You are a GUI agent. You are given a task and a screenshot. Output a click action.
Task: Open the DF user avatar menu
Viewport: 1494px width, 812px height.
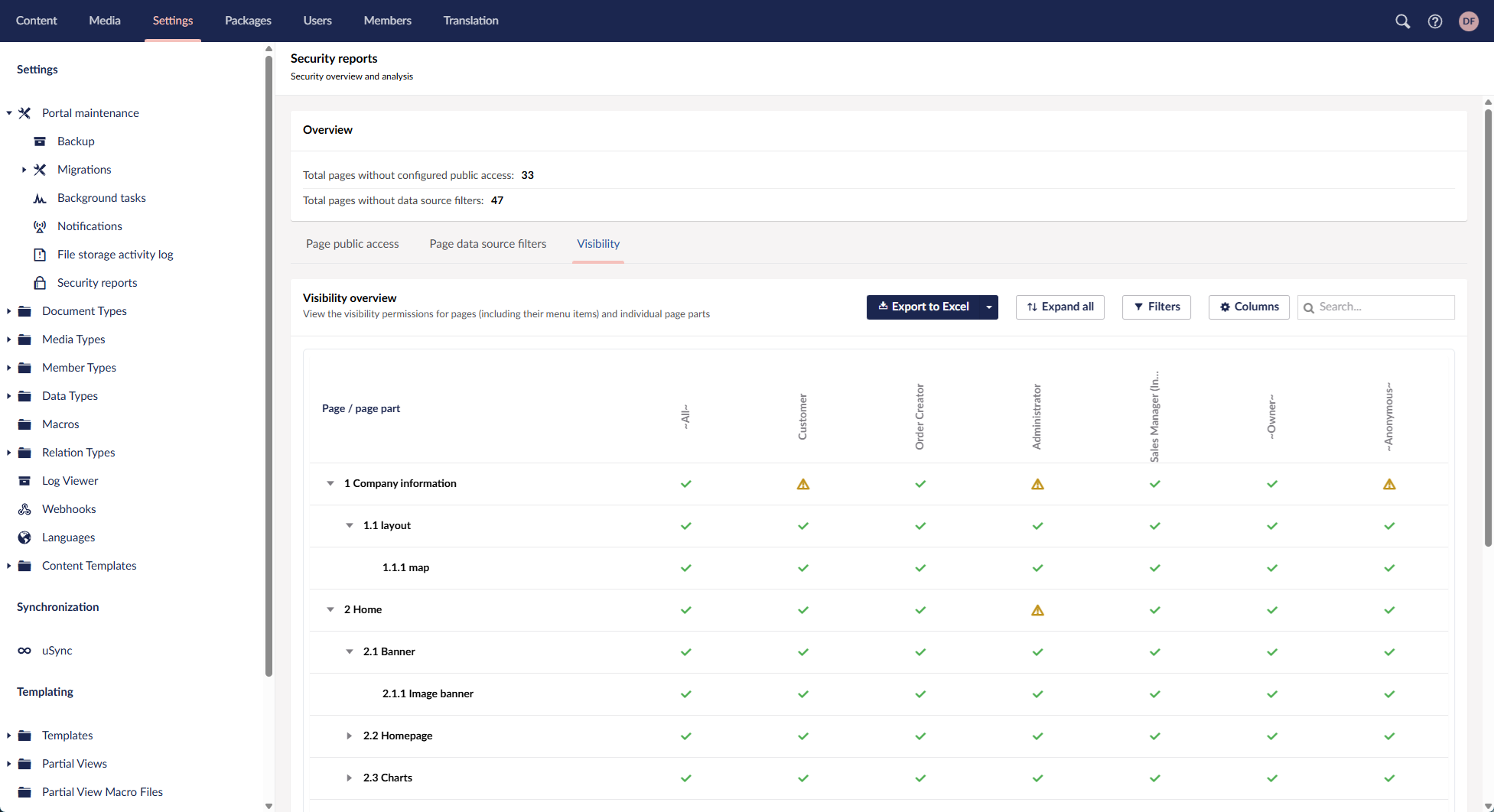pyautogui.click(x=1469, y=21)
